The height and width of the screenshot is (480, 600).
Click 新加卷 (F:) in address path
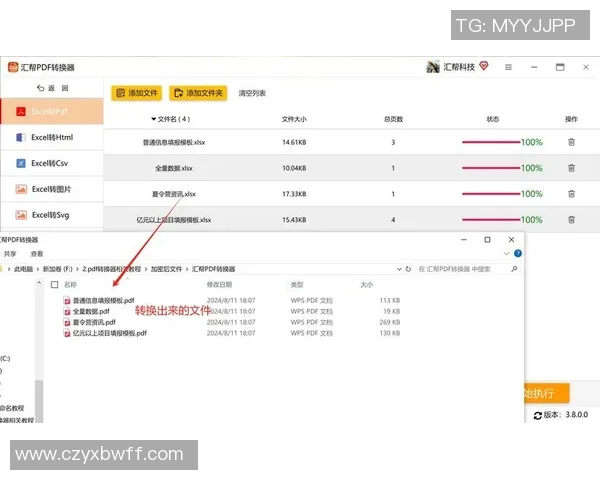click(x=57, y=269)
